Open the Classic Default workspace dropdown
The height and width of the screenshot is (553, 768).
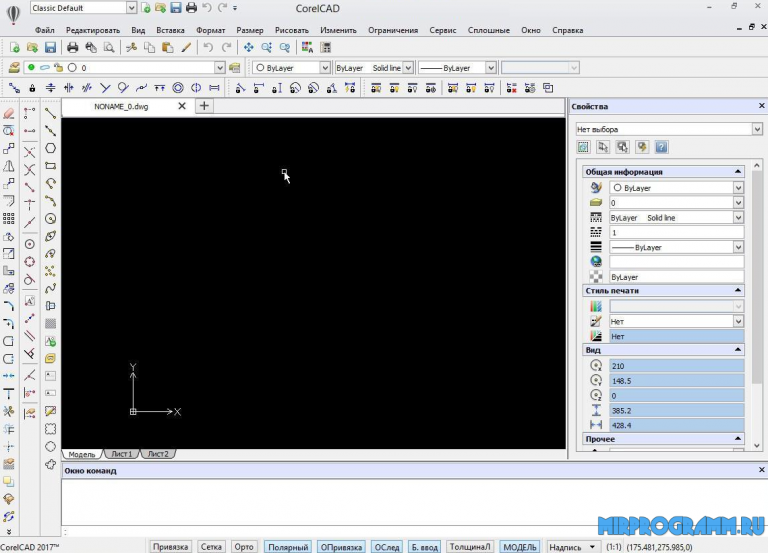132,8
